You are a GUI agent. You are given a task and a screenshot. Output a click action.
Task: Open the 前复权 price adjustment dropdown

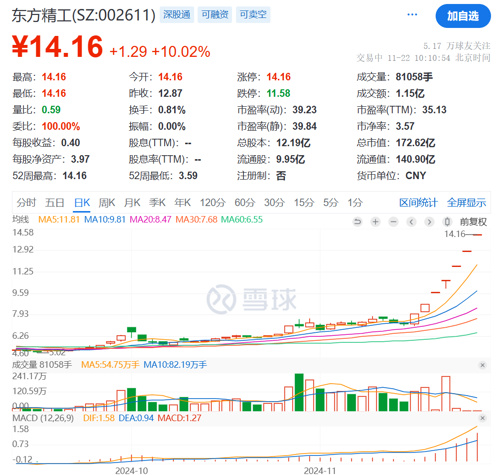[473, 222]
